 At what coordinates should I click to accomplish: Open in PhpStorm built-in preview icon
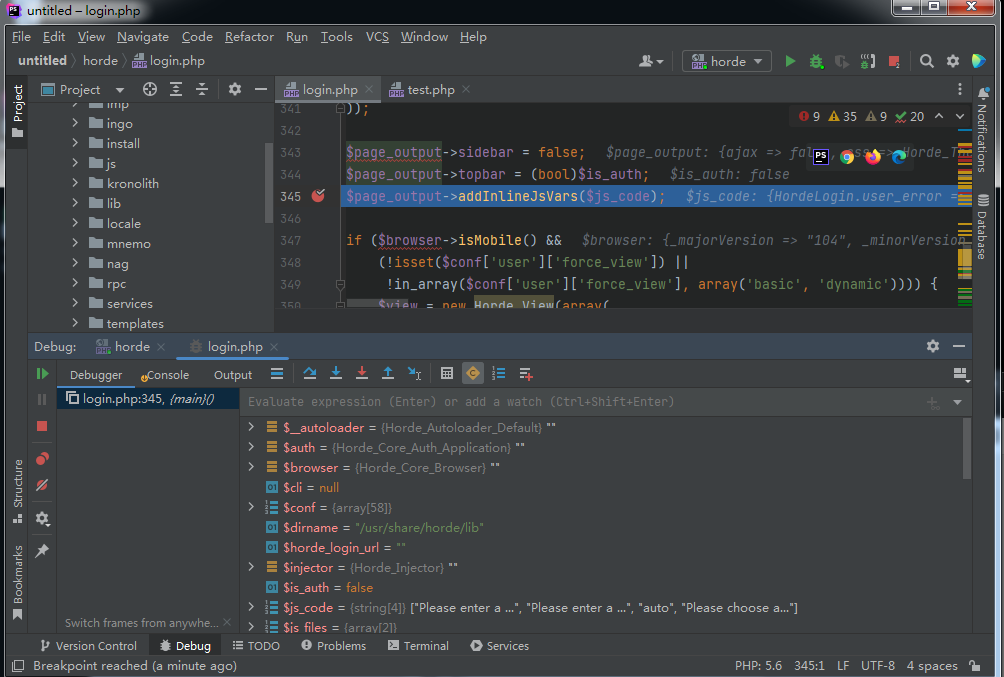(x=821, y=157)
